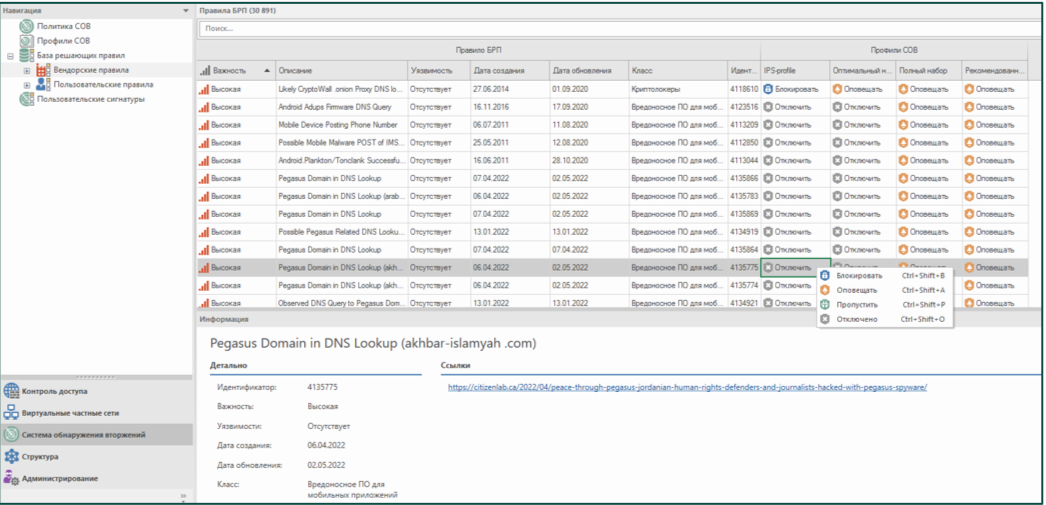Sort by Дата обновления column header
Viewport: 1046px width, 505px height.
[588, 70]
